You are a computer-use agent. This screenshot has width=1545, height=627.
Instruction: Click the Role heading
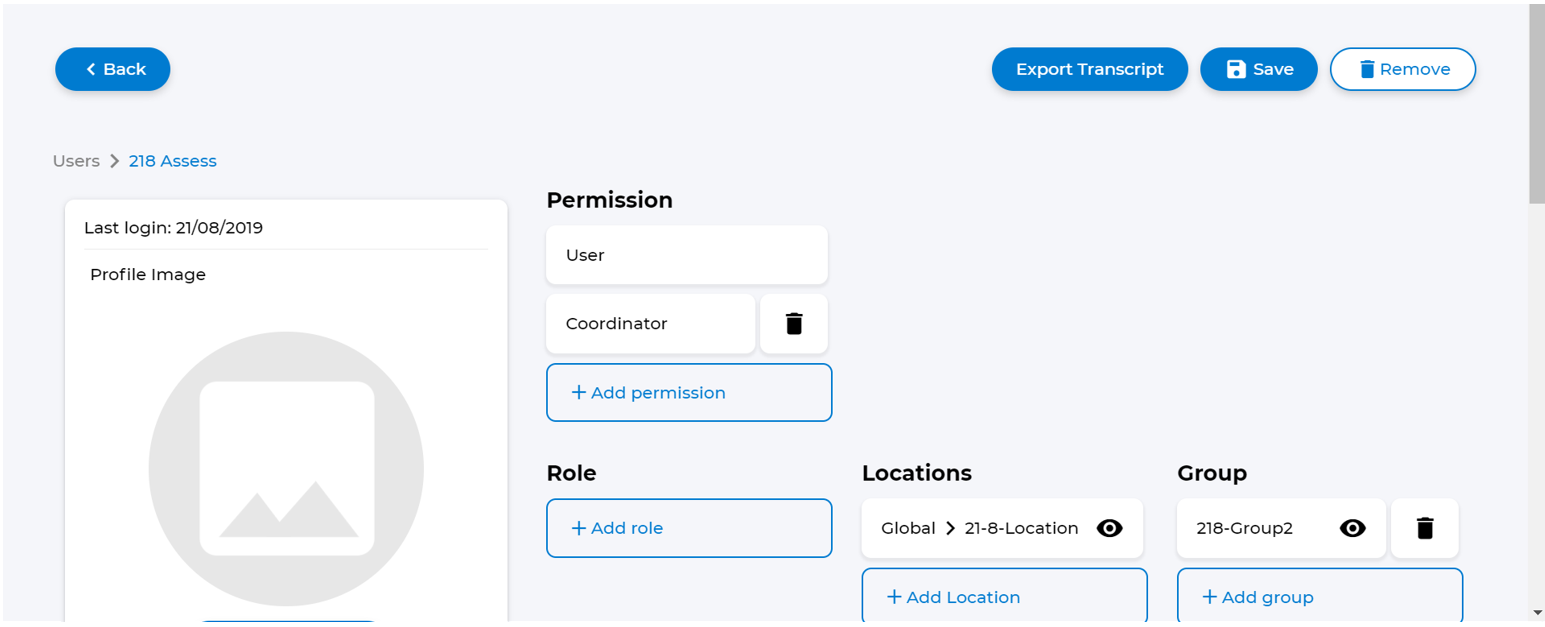tap(571, 473)
